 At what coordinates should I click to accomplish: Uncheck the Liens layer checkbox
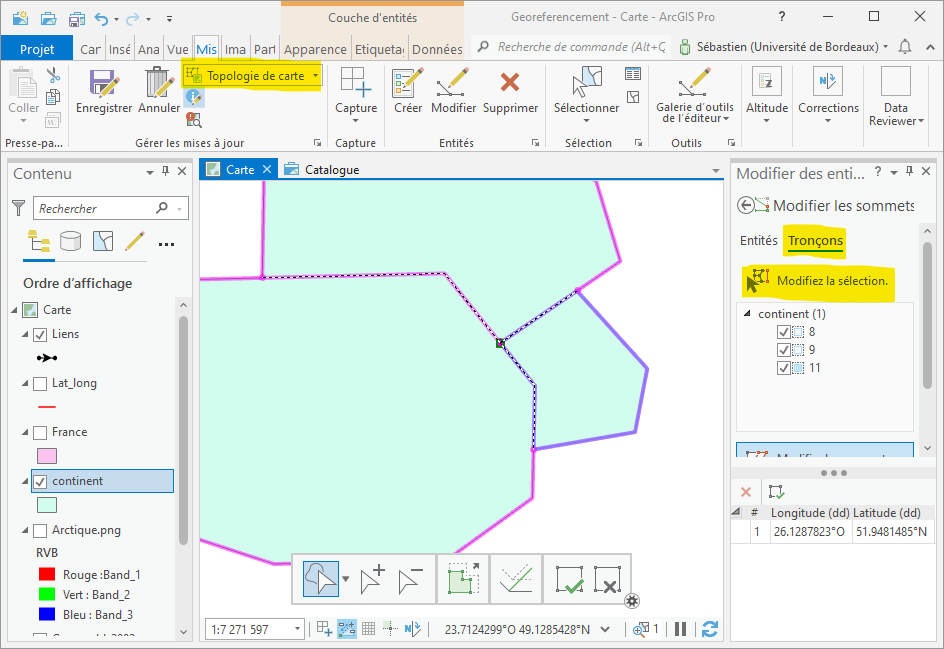click(40, 334)
